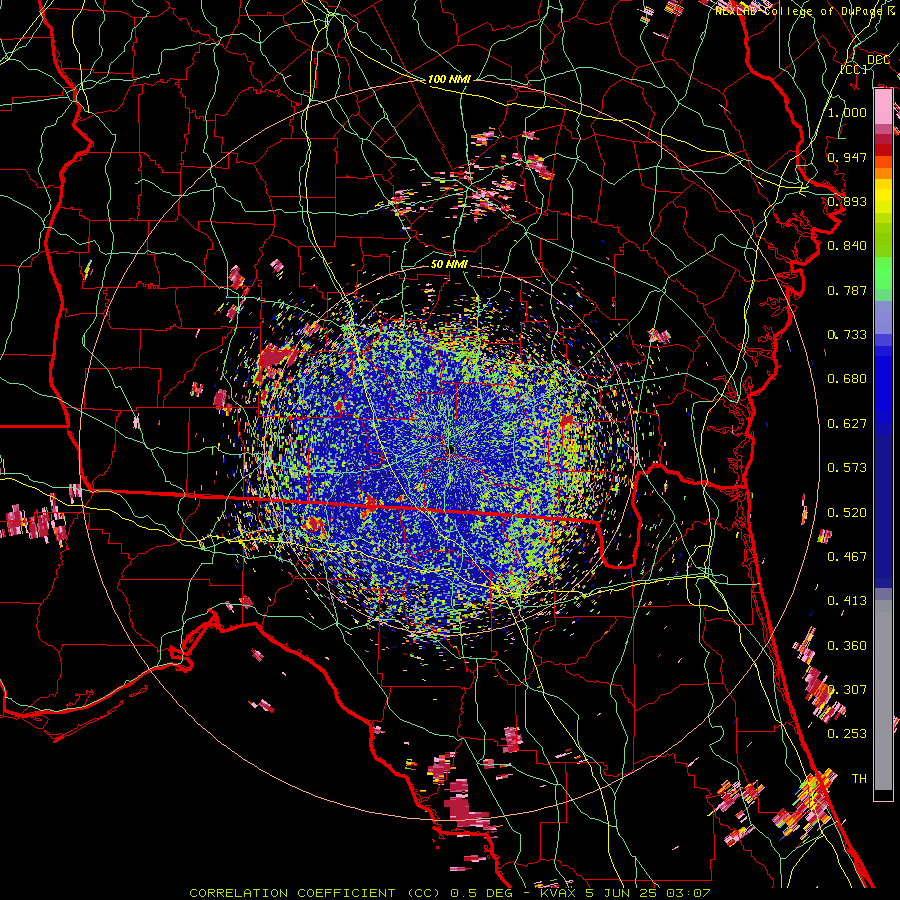Select the 0.253 legend value
Viewport: 900px width, 900px height.
pos(847,734)
